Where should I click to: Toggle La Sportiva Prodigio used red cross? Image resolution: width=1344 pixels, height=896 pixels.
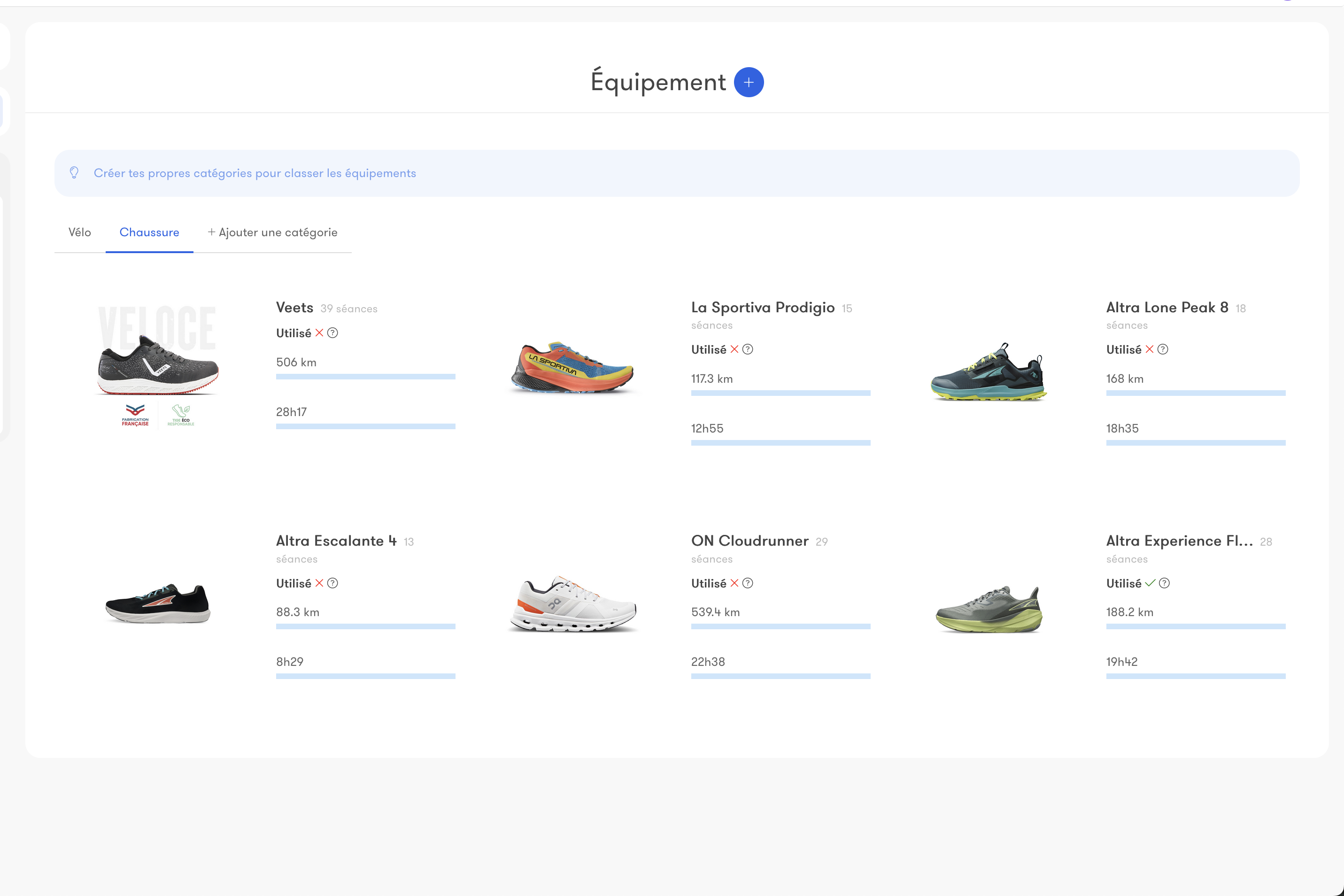point(734,349)
